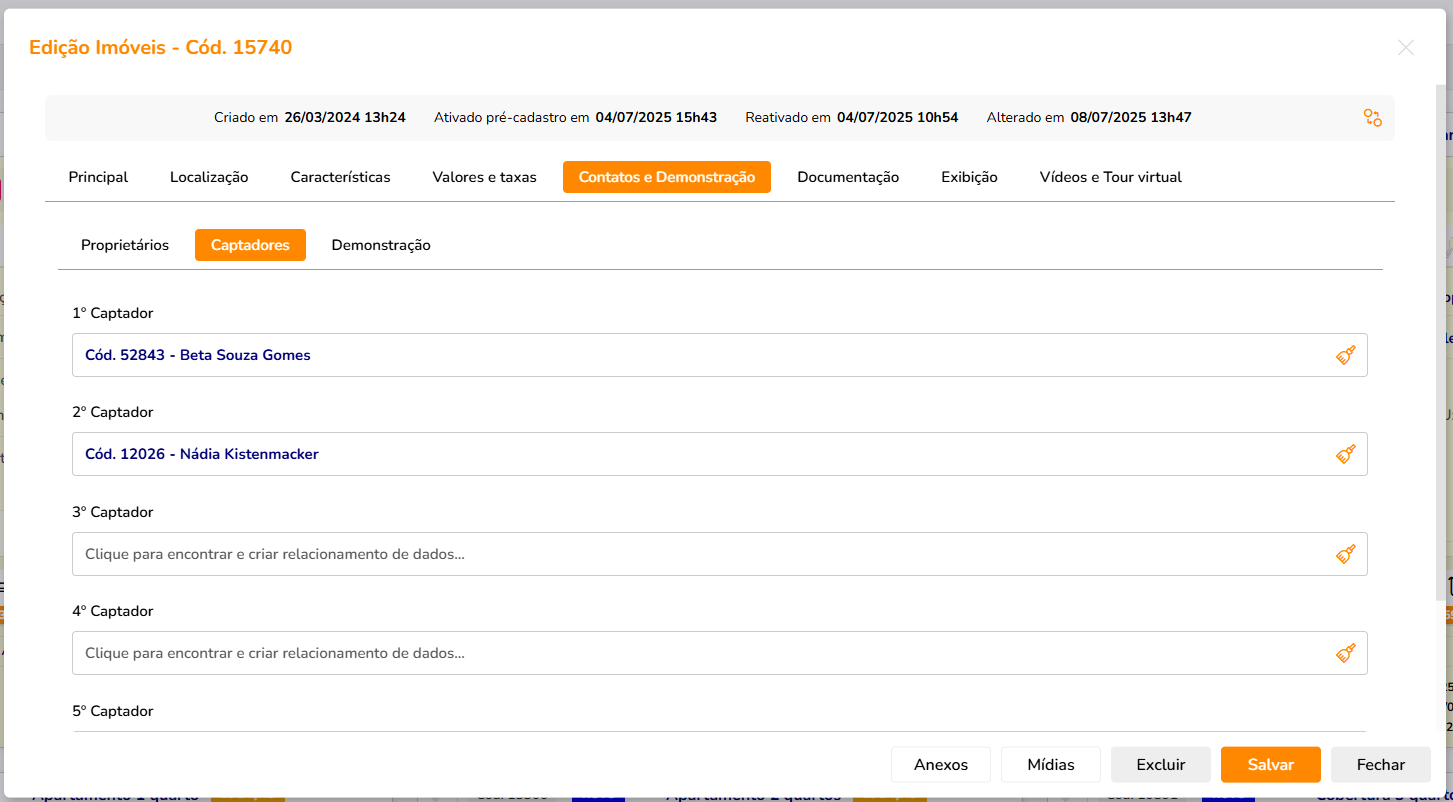Open the 1º Captador field with Beta Souza Gomes
This screenshot has width=1453, height=802.
coord(700,355)
